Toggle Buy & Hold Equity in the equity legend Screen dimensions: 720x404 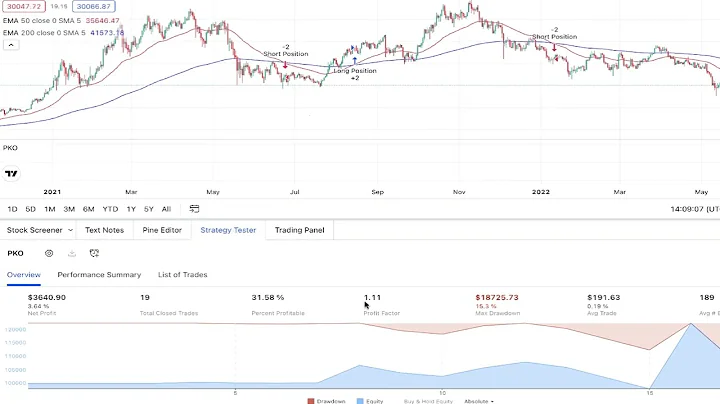pos(428,401)
